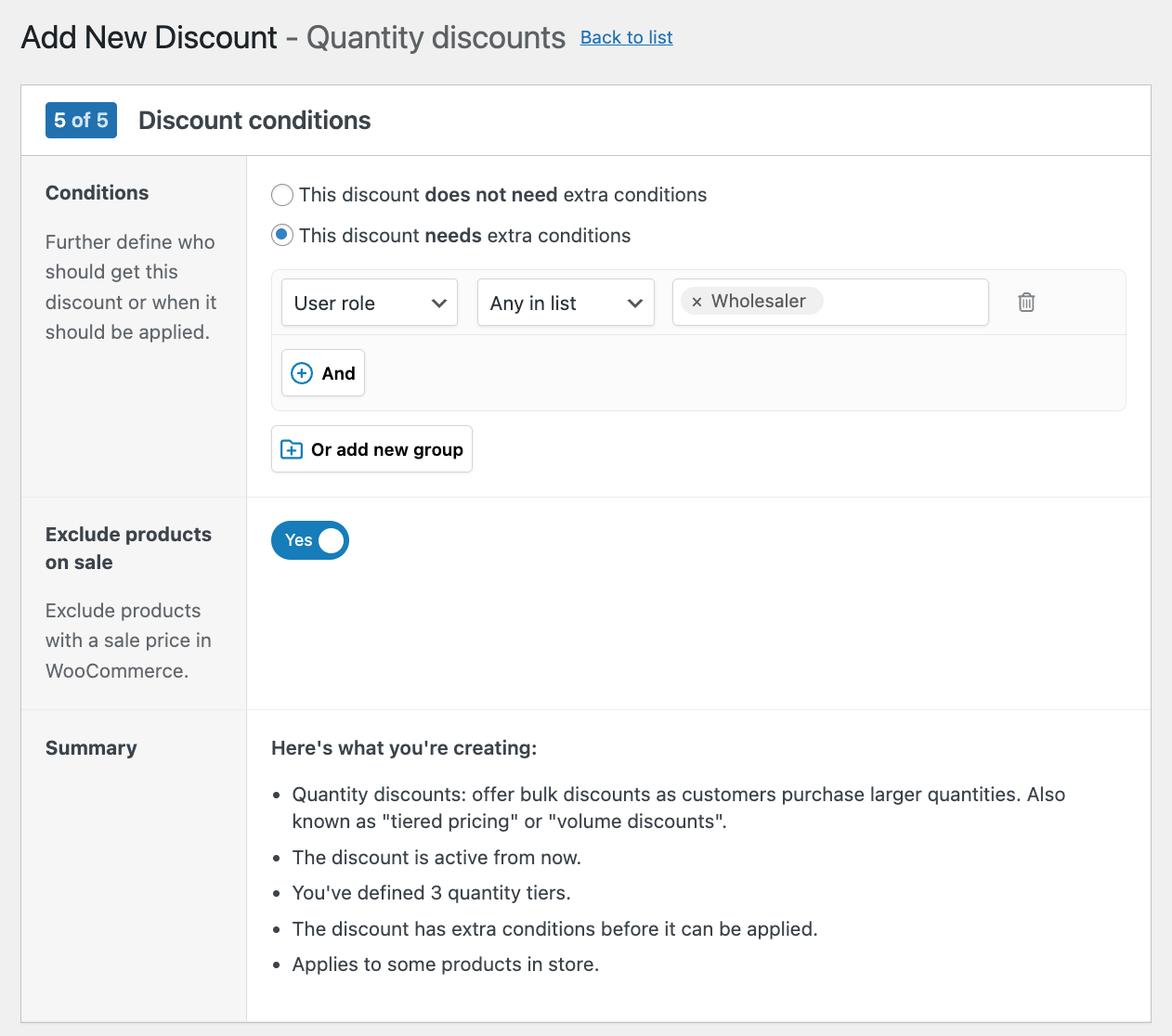Click the plus circle icon beside And

click(302, 373)
